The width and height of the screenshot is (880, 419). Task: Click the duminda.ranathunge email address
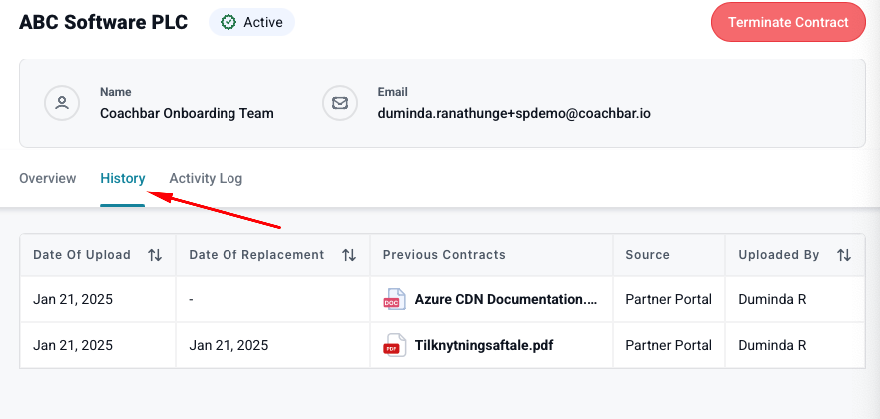514,113
